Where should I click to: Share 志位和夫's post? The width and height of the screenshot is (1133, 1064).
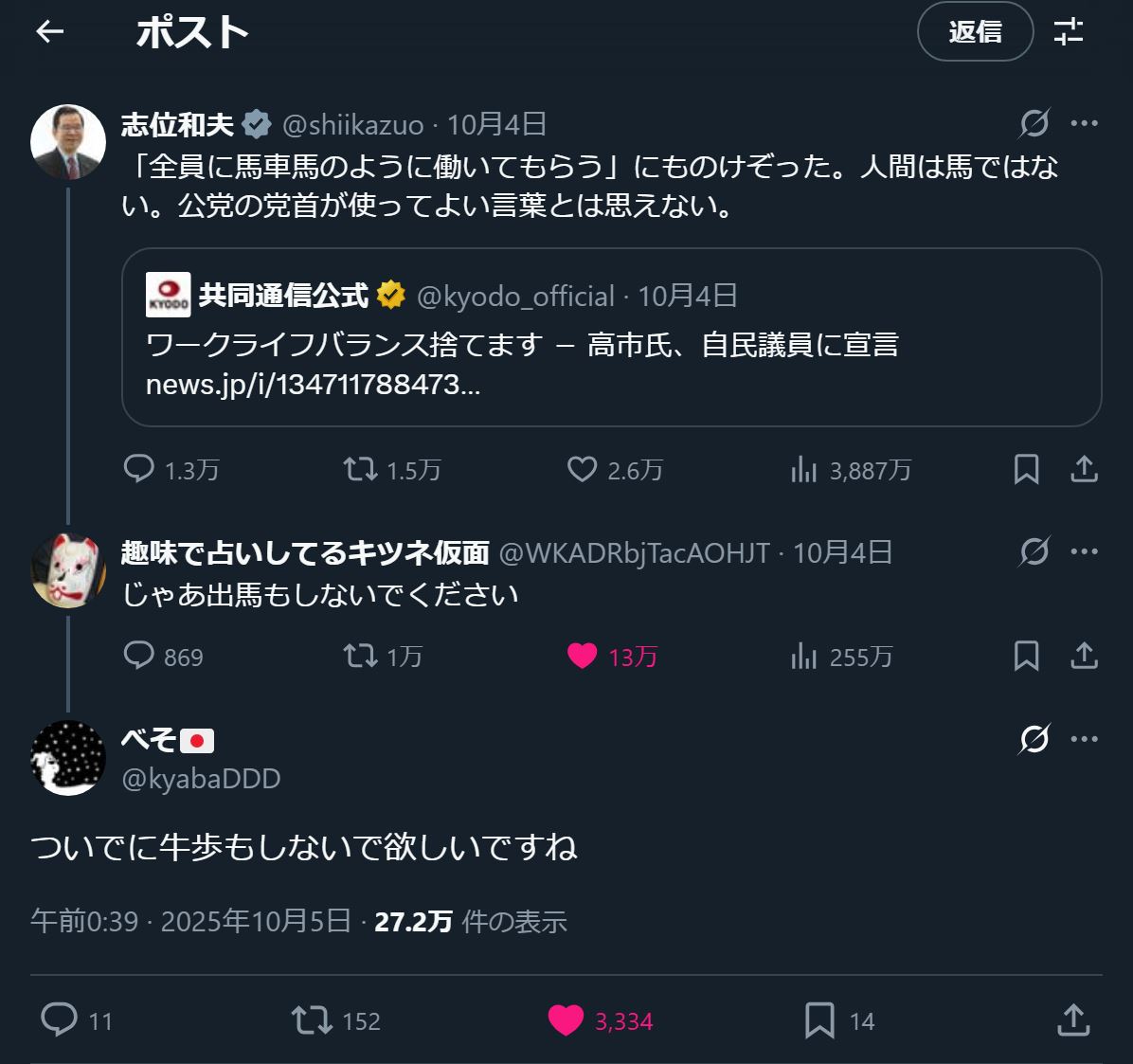click(x=1084, y=469)
